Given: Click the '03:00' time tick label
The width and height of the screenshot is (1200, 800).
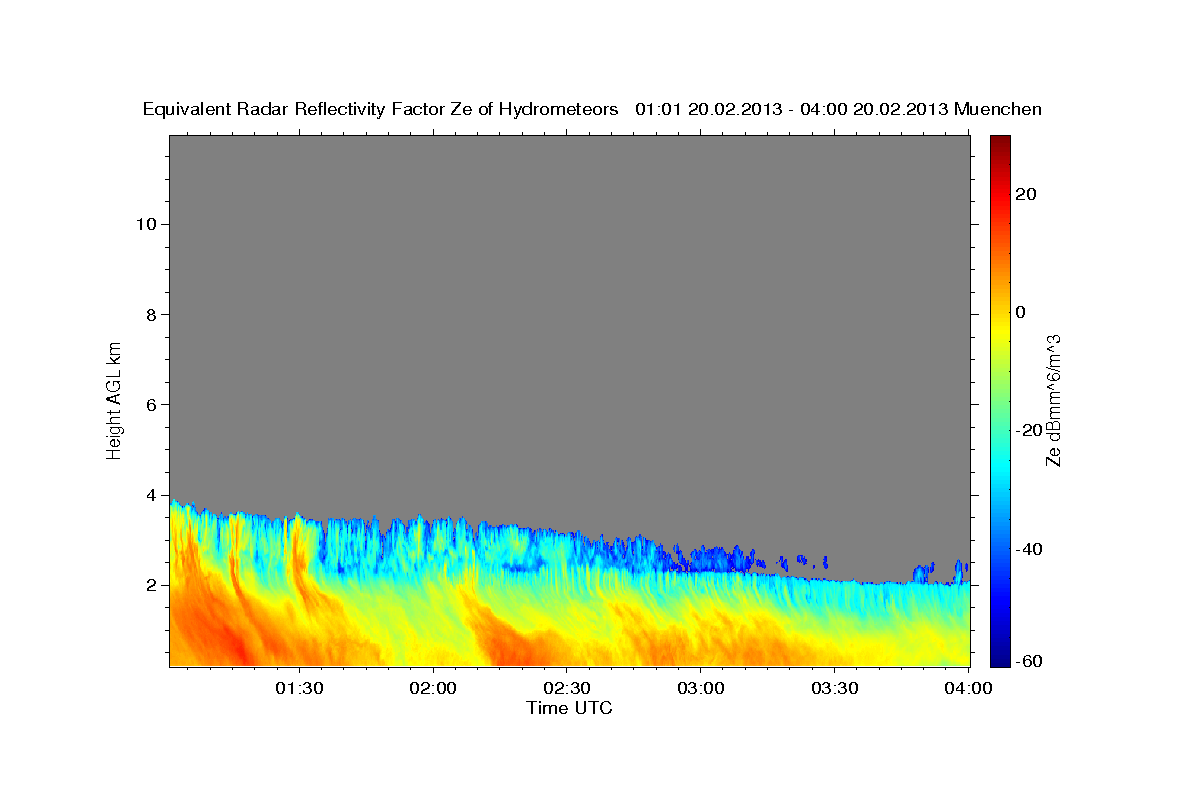Looking at the screenshot, I should click(x=700, y=689).
